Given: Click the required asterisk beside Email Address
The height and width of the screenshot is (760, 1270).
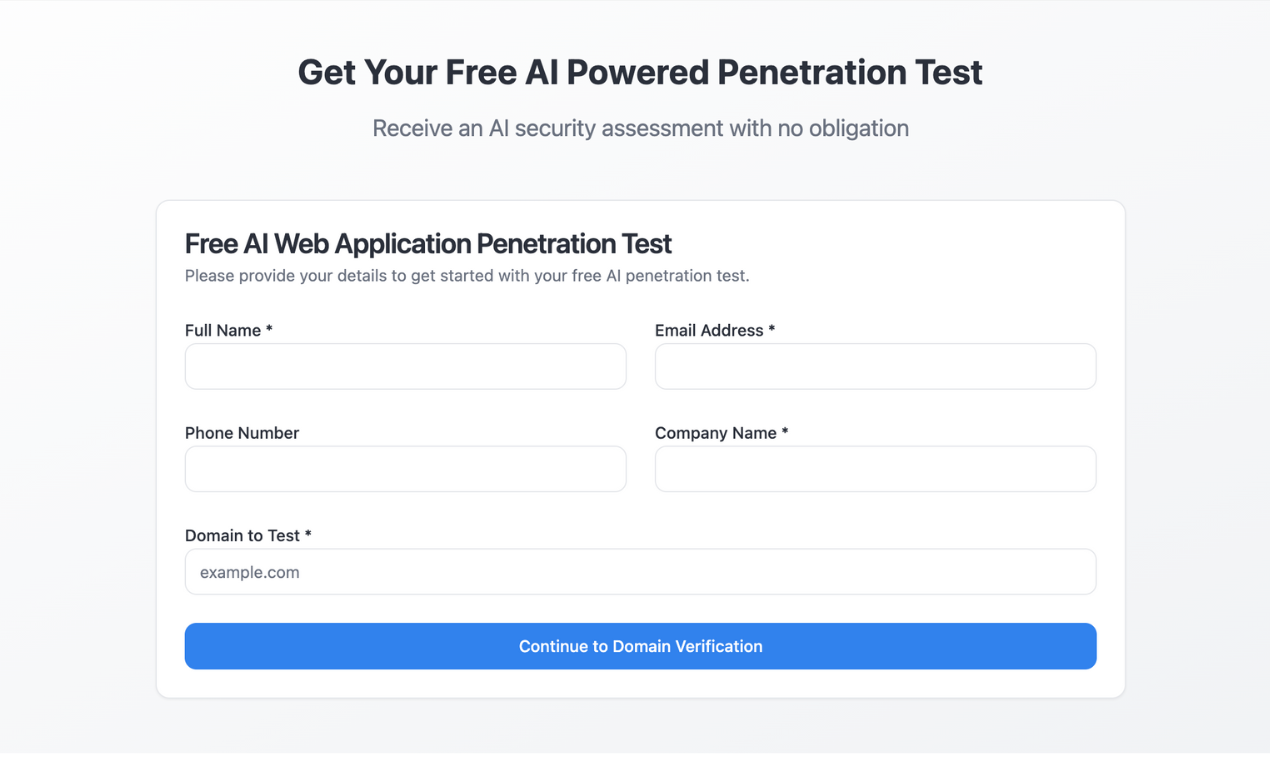Looking at the screenshot, I should click(772, 330).
